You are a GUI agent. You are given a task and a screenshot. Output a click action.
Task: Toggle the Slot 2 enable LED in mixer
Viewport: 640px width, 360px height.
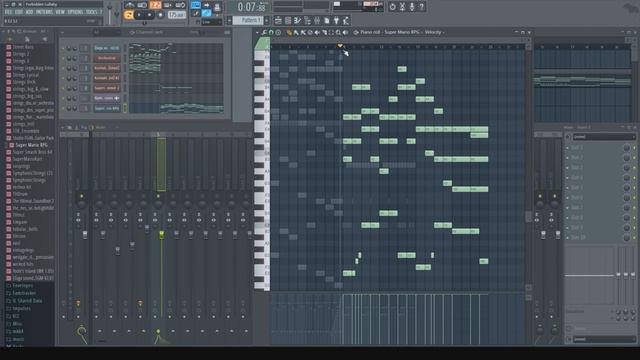pyautogui.click(x=634, y=158)
